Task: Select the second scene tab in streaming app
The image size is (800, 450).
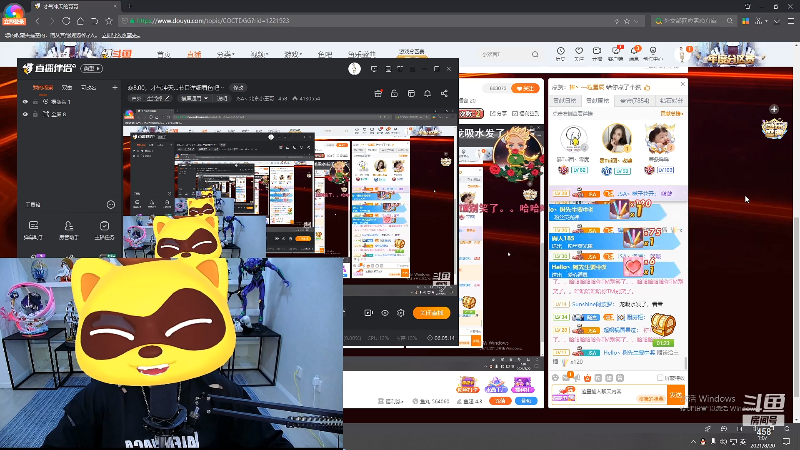Action: tap(67, 88)
